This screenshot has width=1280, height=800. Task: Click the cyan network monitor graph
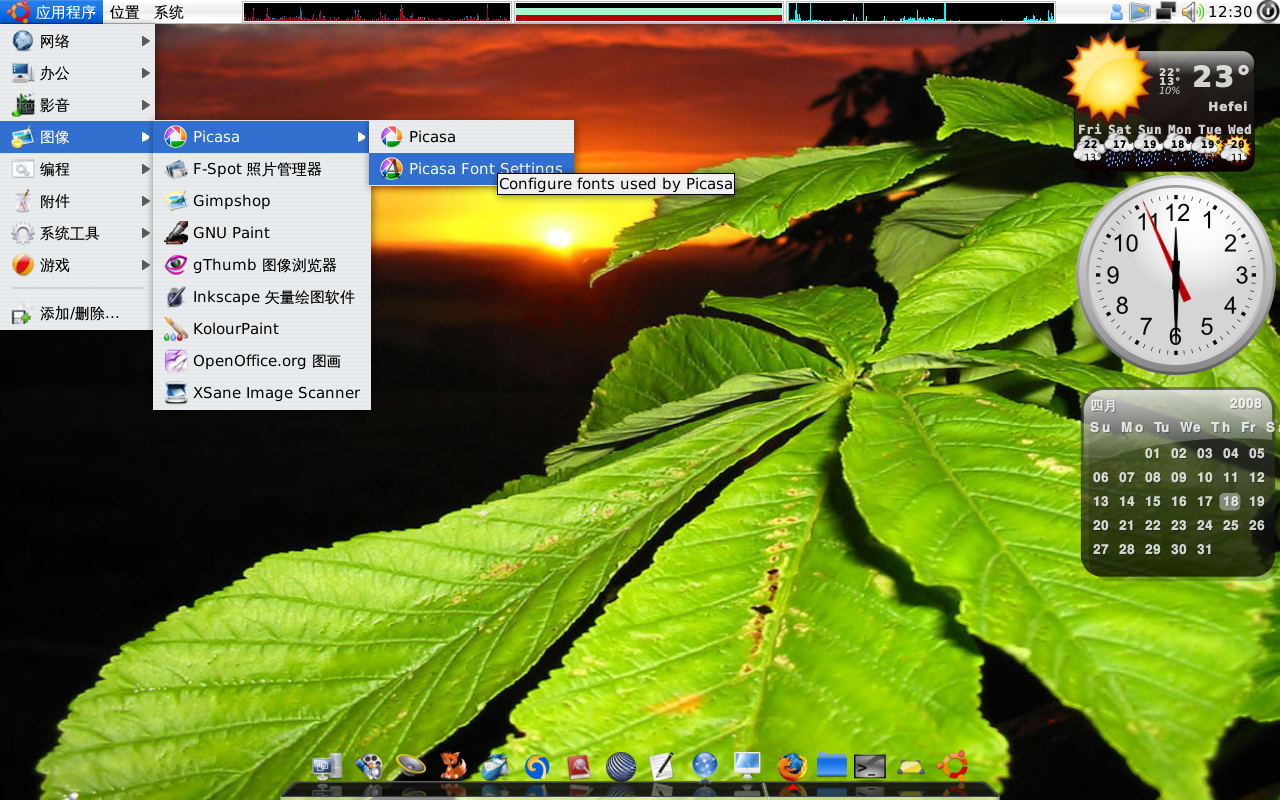click(921, 12)
